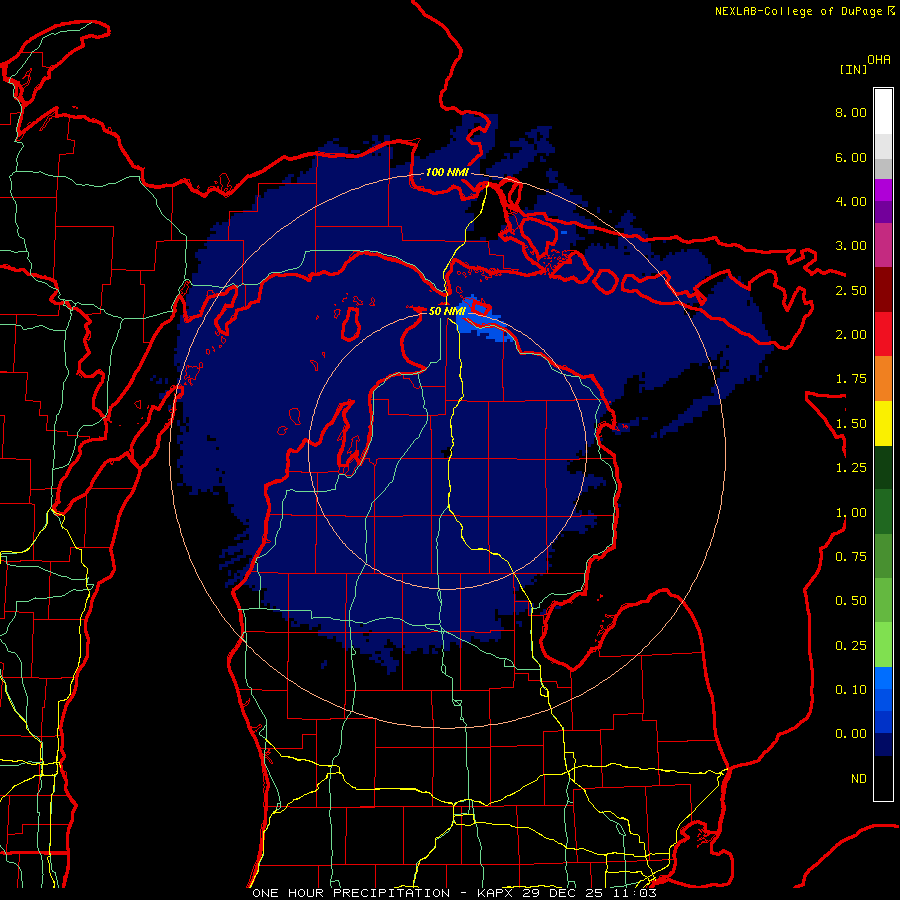Click the 4.00 legend value
Viewport: 900px width, 900px height.
[851, 201]
